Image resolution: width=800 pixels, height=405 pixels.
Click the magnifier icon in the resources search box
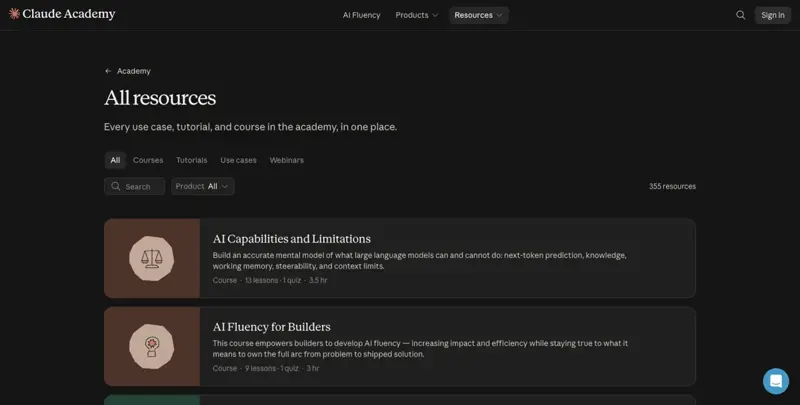pos(116,186)
